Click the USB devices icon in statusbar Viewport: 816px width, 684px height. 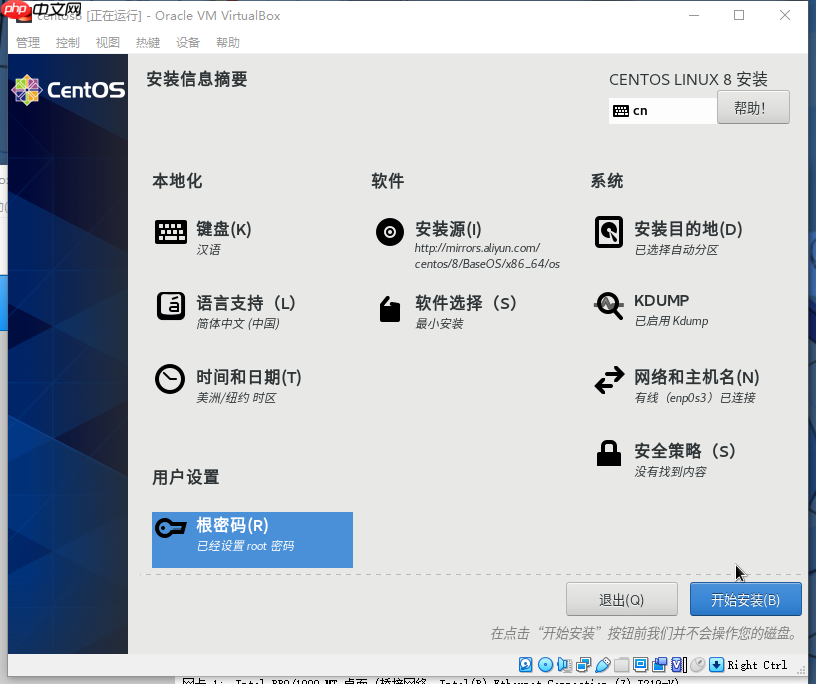(602, 664)
